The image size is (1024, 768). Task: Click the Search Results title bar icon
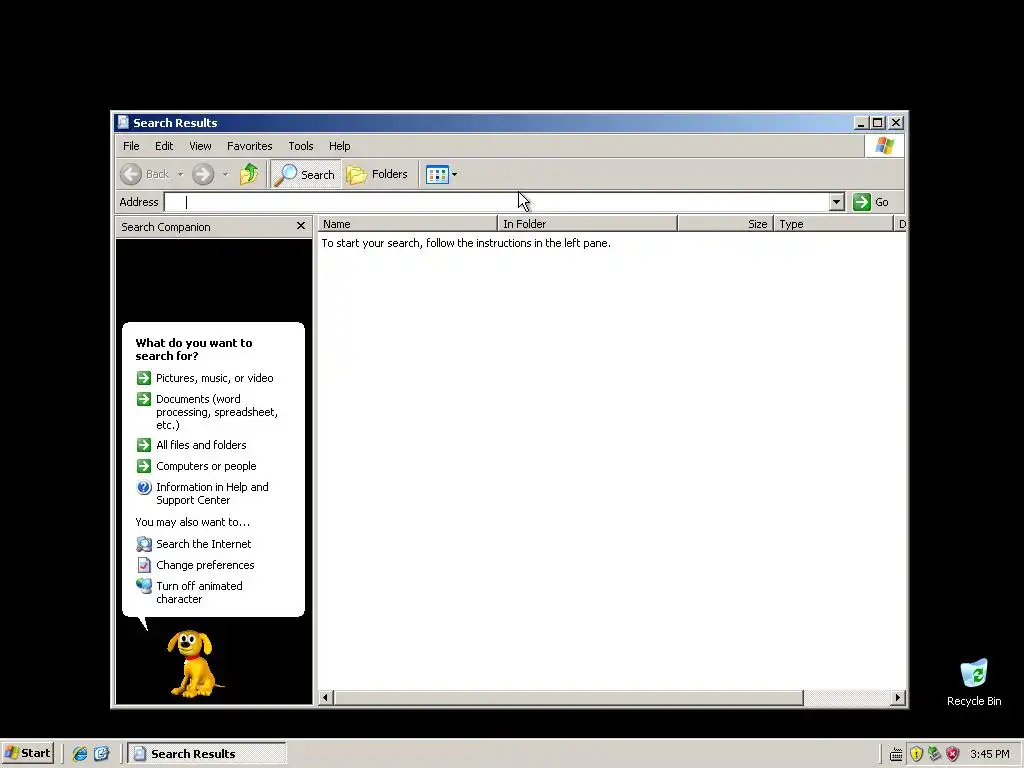coord(123,122)
